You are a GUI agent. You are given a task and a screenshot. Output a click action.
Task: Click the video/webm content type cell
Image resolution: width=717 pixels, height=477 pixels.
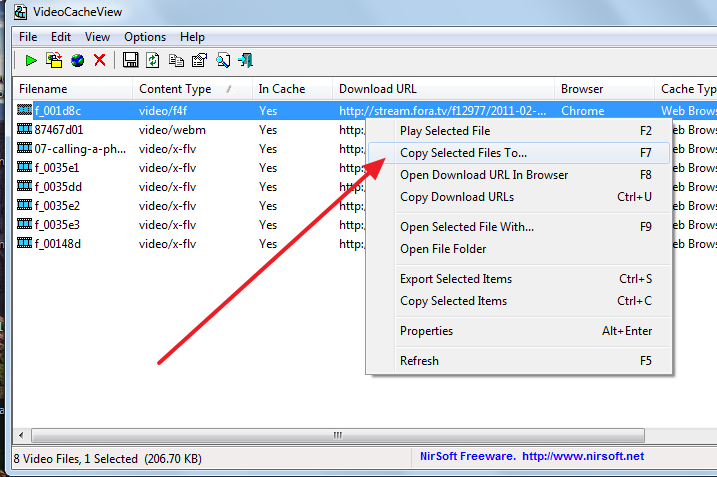pyautogui.click(x=172, y=130)
